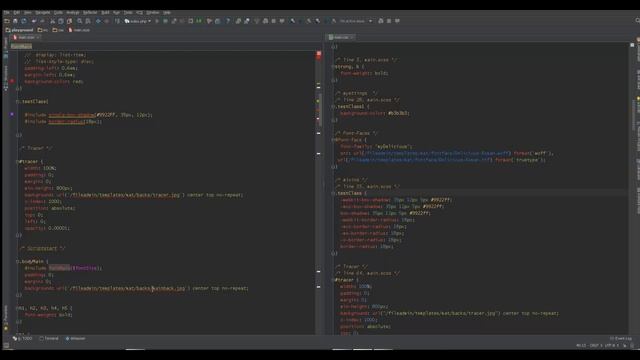Collapse the #tracer block in right editor

point(333,280)
